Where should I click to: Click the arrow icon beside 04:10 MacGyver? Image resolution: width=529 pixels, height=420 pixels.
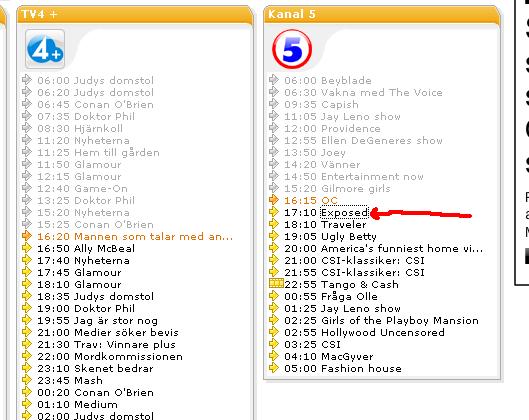tap(274, 356)
